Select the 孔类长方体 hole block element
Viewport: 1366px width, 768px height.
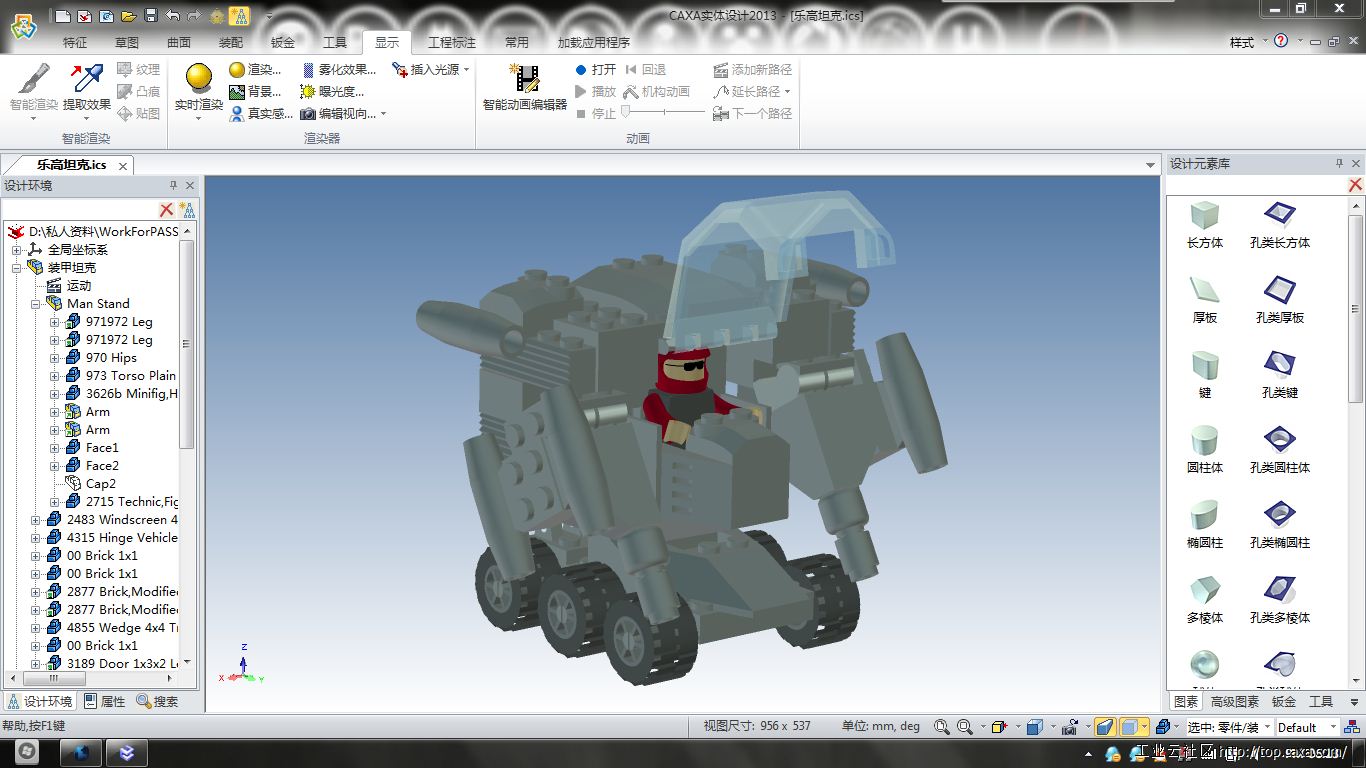(1280, 225)
